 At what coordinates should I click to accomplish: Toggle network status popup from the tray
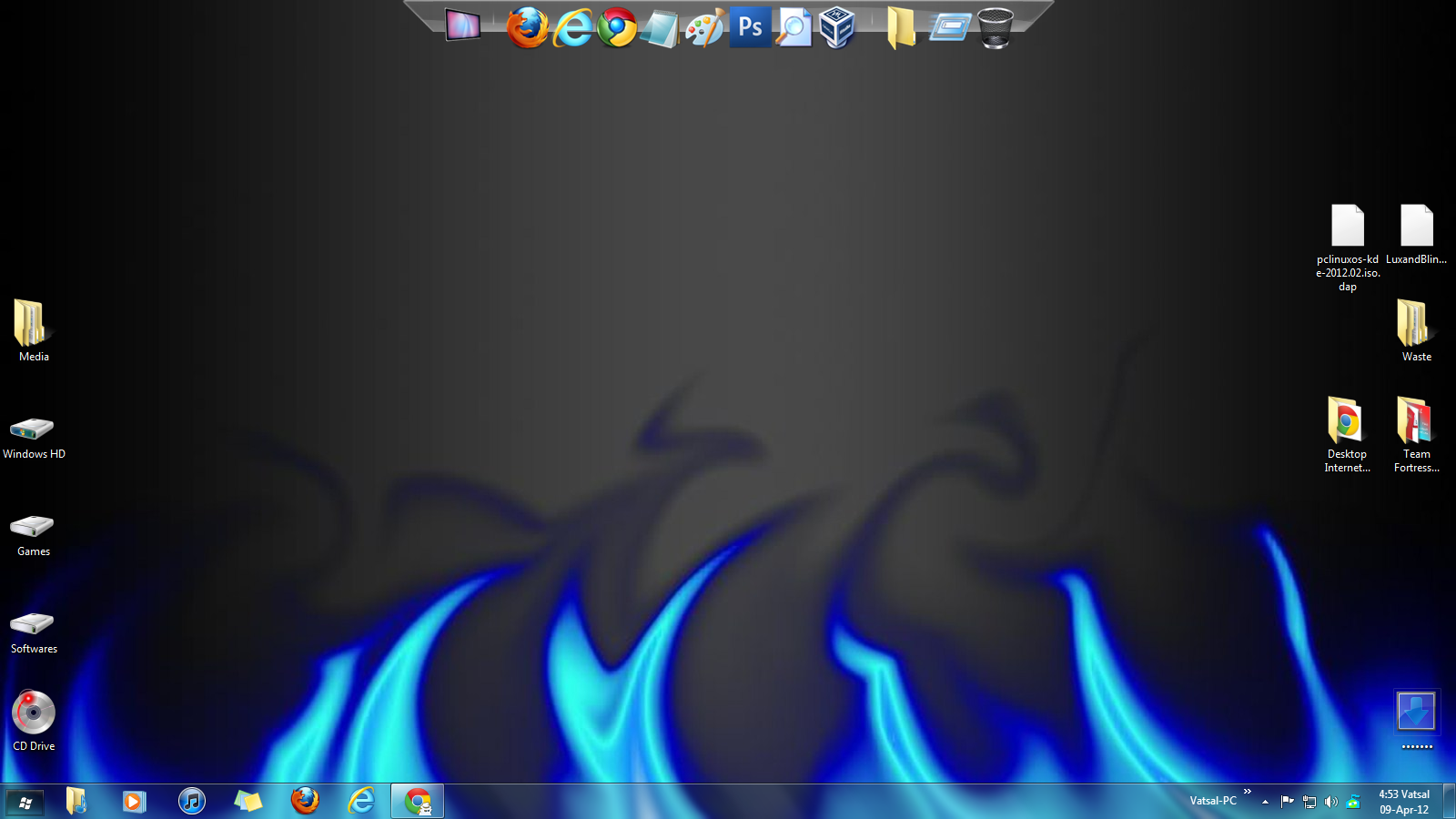click(x=1309, y=802)
